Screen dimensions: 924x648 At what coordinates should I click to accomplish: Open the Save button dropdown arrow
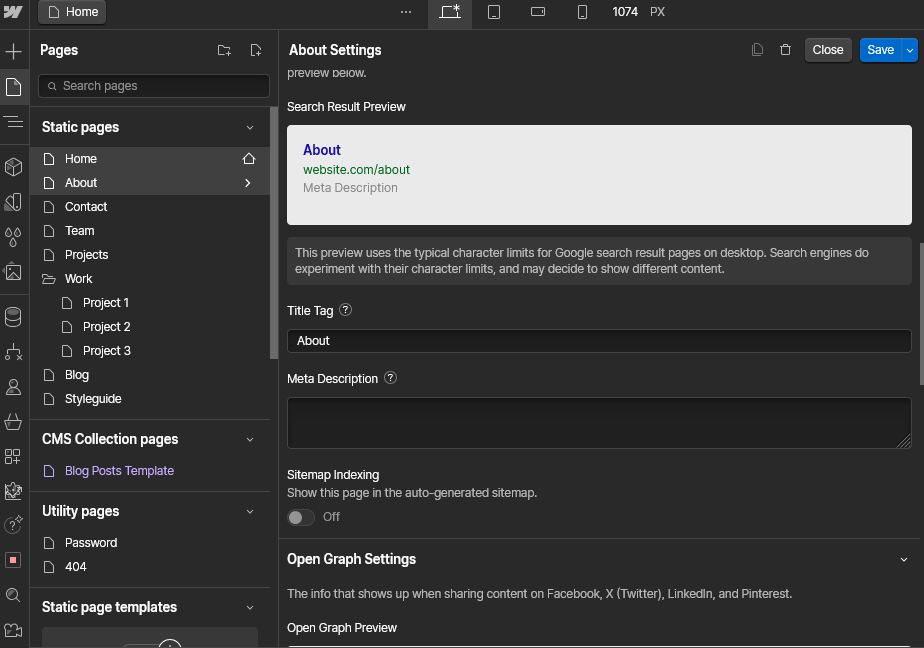pyautogui.click(x=910, y=50)
